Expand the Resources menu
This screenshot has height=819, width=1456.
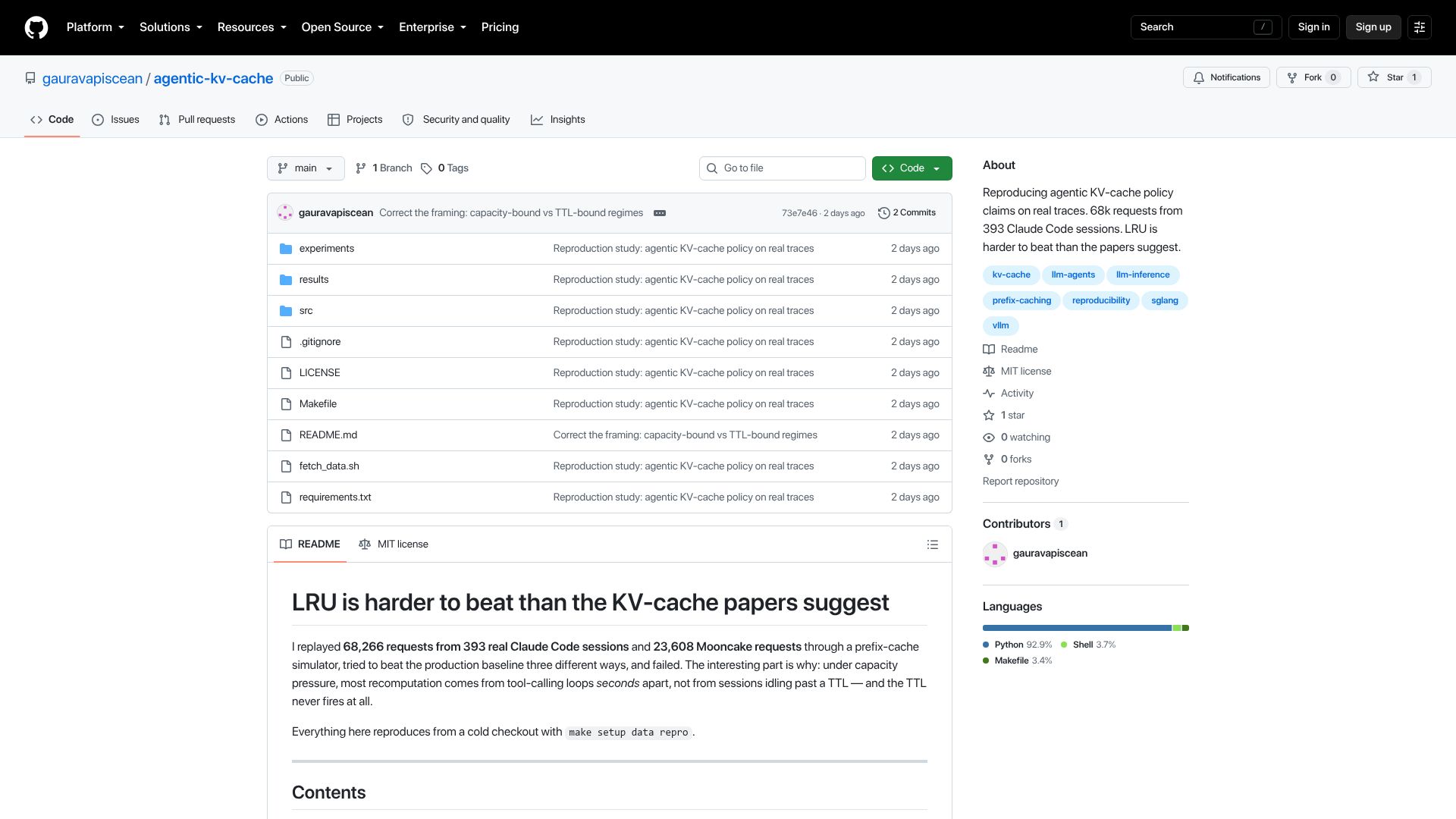coord(252,27)
